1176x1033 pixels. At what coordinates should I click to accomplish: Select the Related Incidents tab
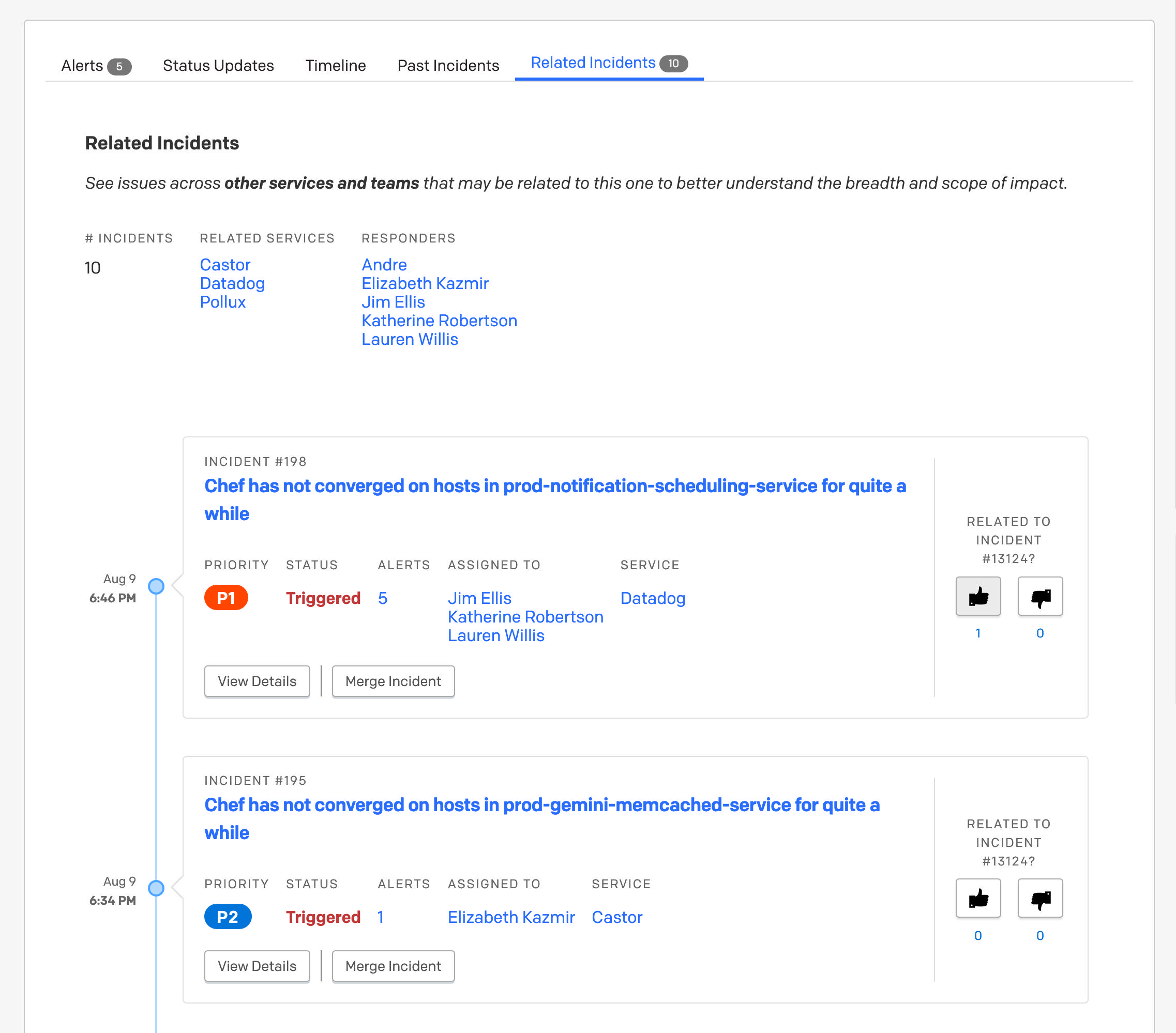(x=608, y=63)
